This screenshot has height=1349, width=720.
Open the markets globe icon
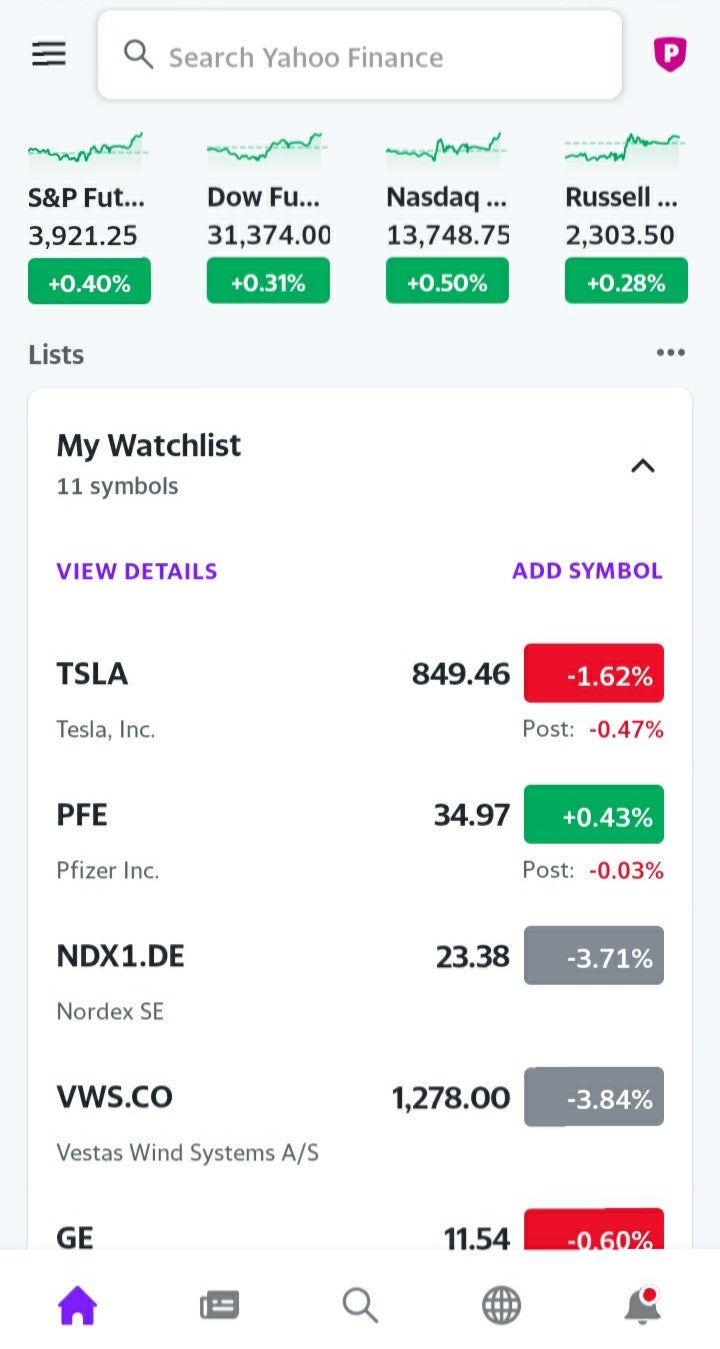(x=501, y=1305)
